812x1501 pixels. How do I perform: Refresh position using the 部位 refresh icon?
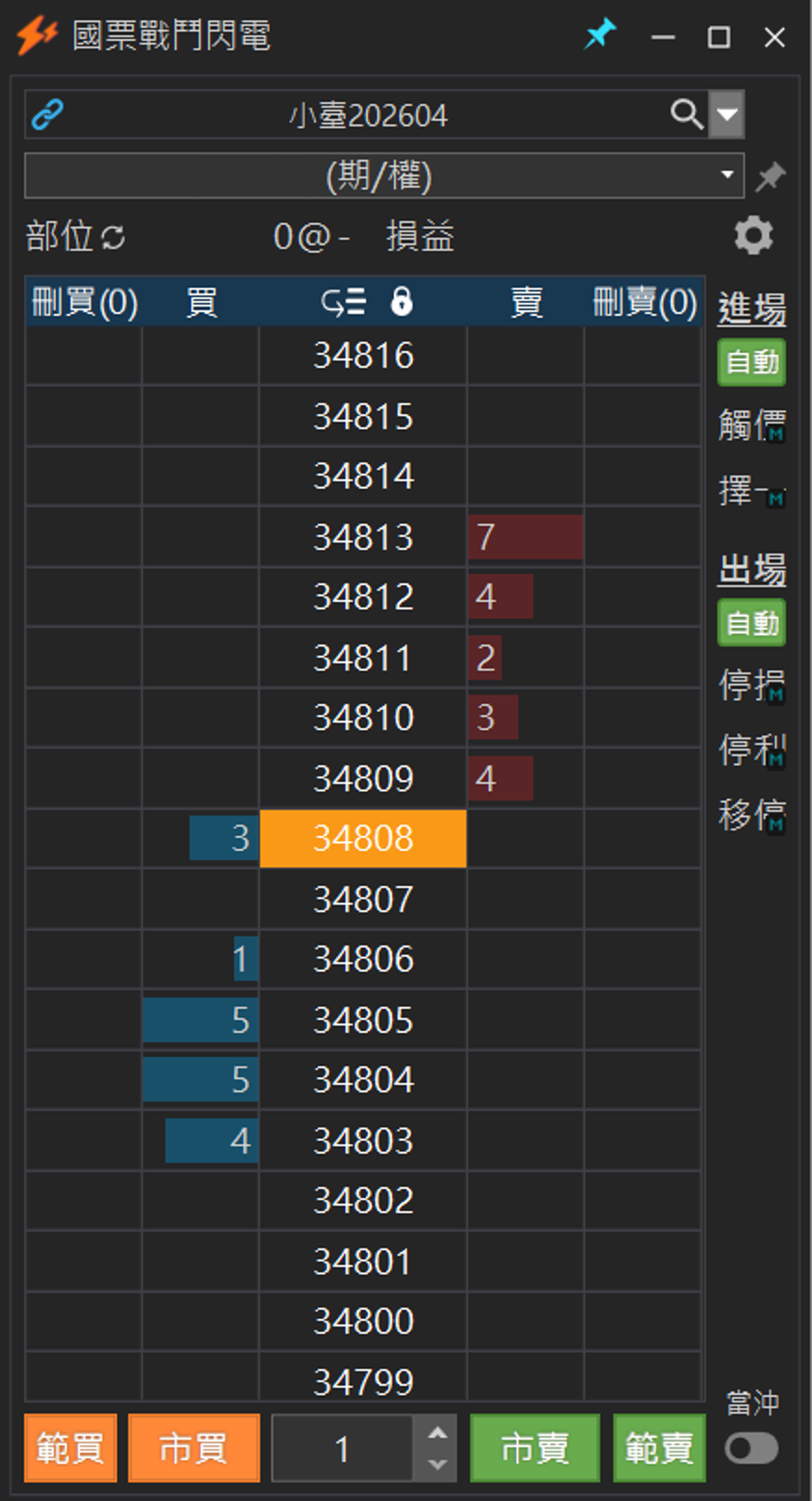tap(113, 238)
